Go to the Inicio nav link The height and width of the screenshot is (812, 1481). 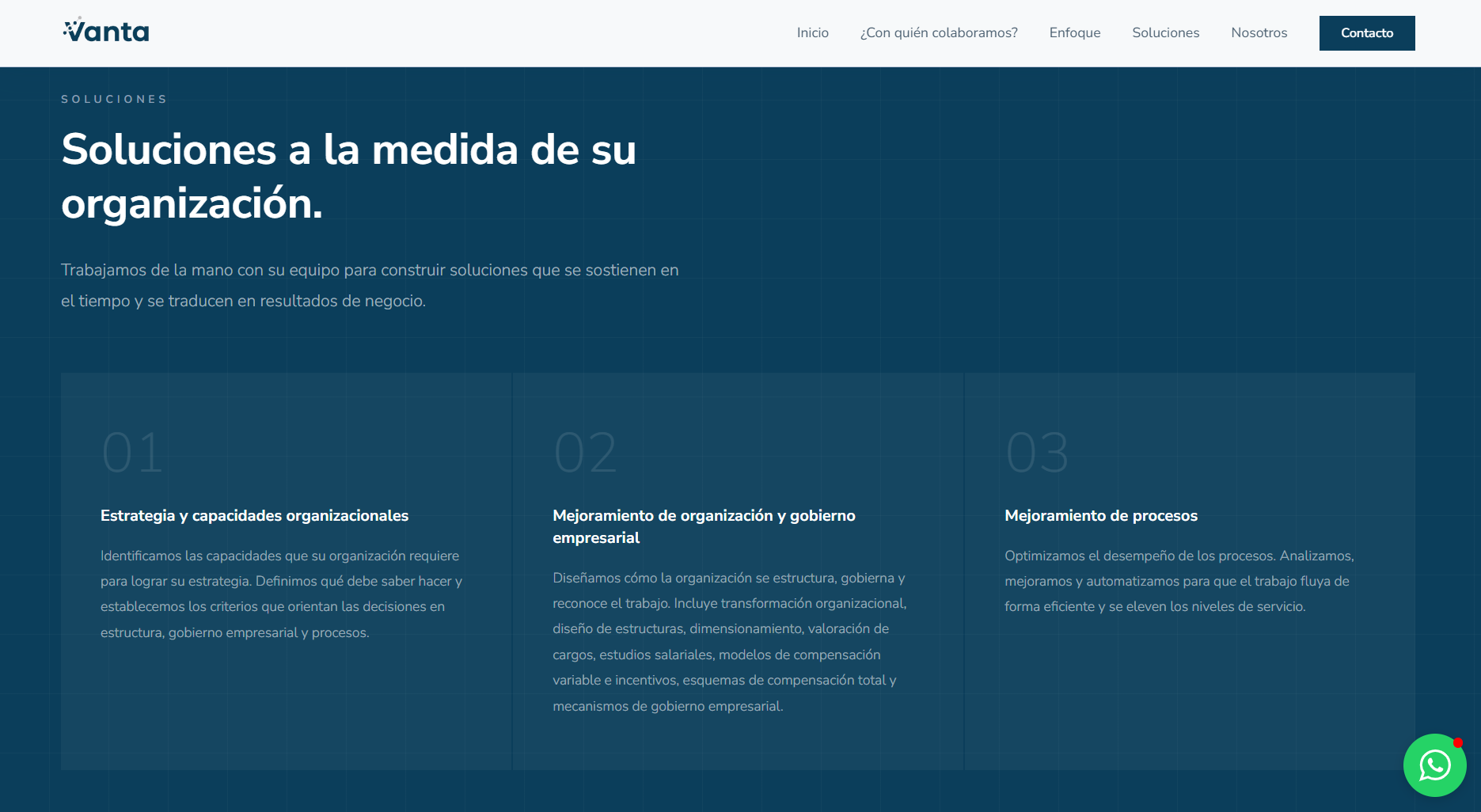[x=812, y=33]
